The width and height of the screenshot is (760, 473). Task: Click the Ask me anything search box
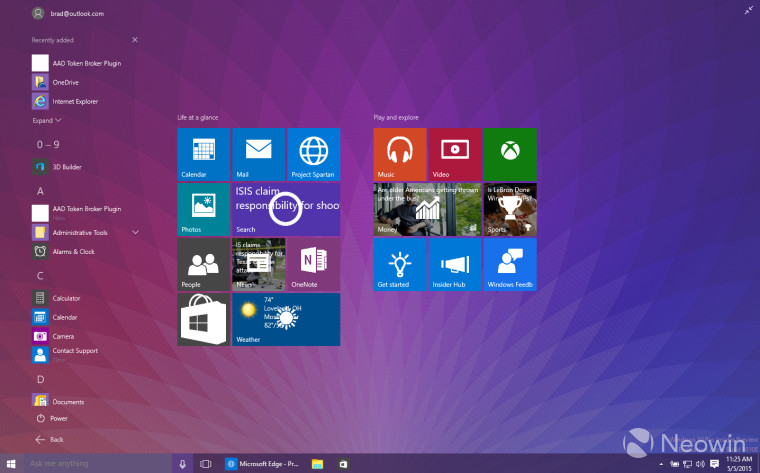98,464
